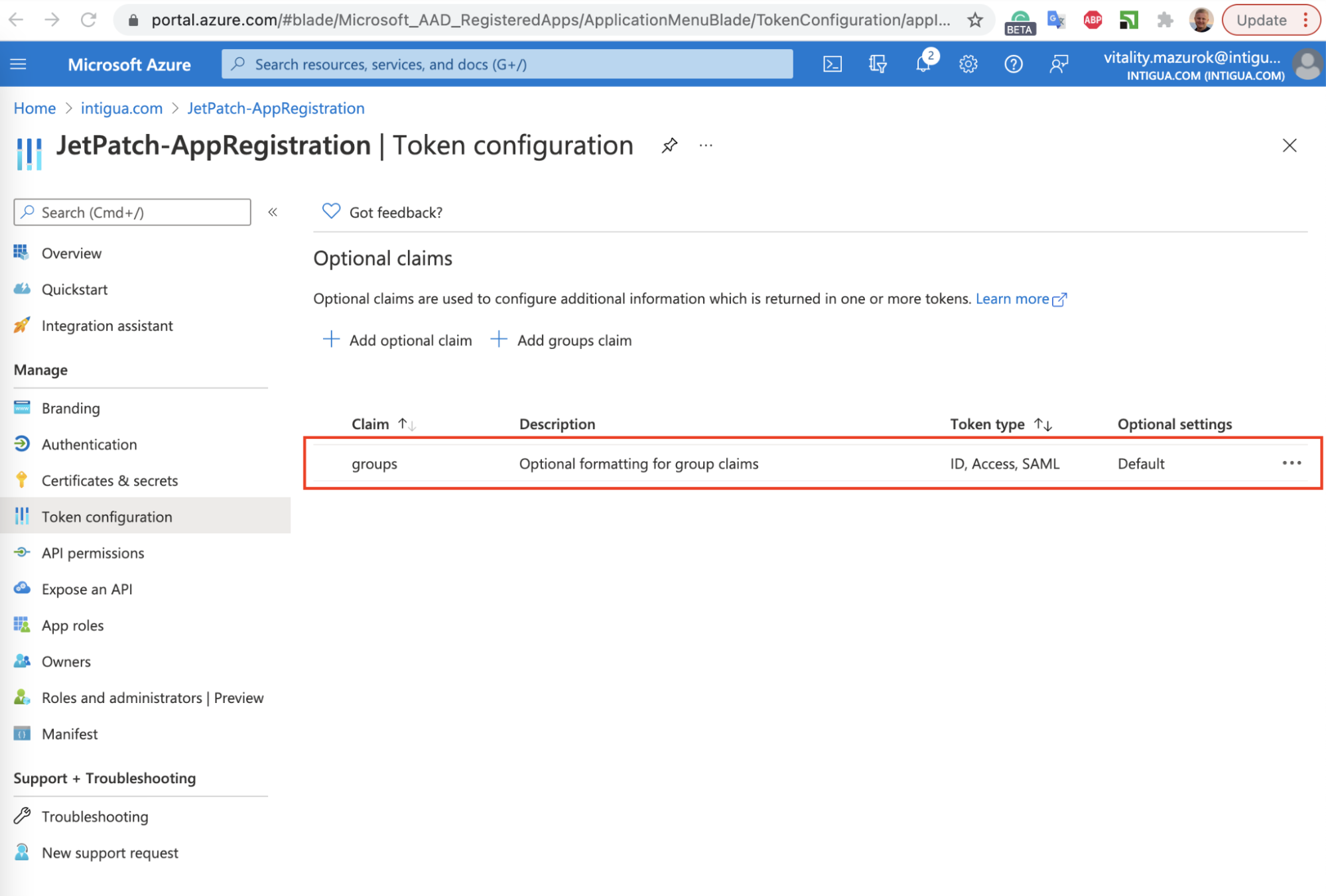Click Add optional claim
1326x896 pixels.
397,340
